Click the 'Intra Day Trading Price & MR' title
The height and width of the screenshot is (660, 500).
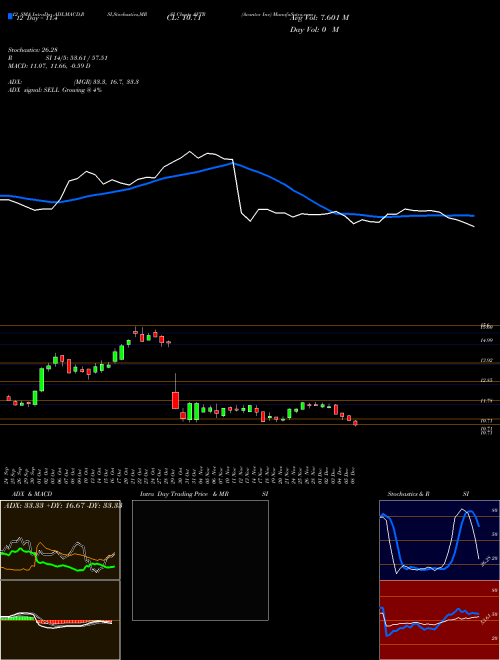(184, 494)
